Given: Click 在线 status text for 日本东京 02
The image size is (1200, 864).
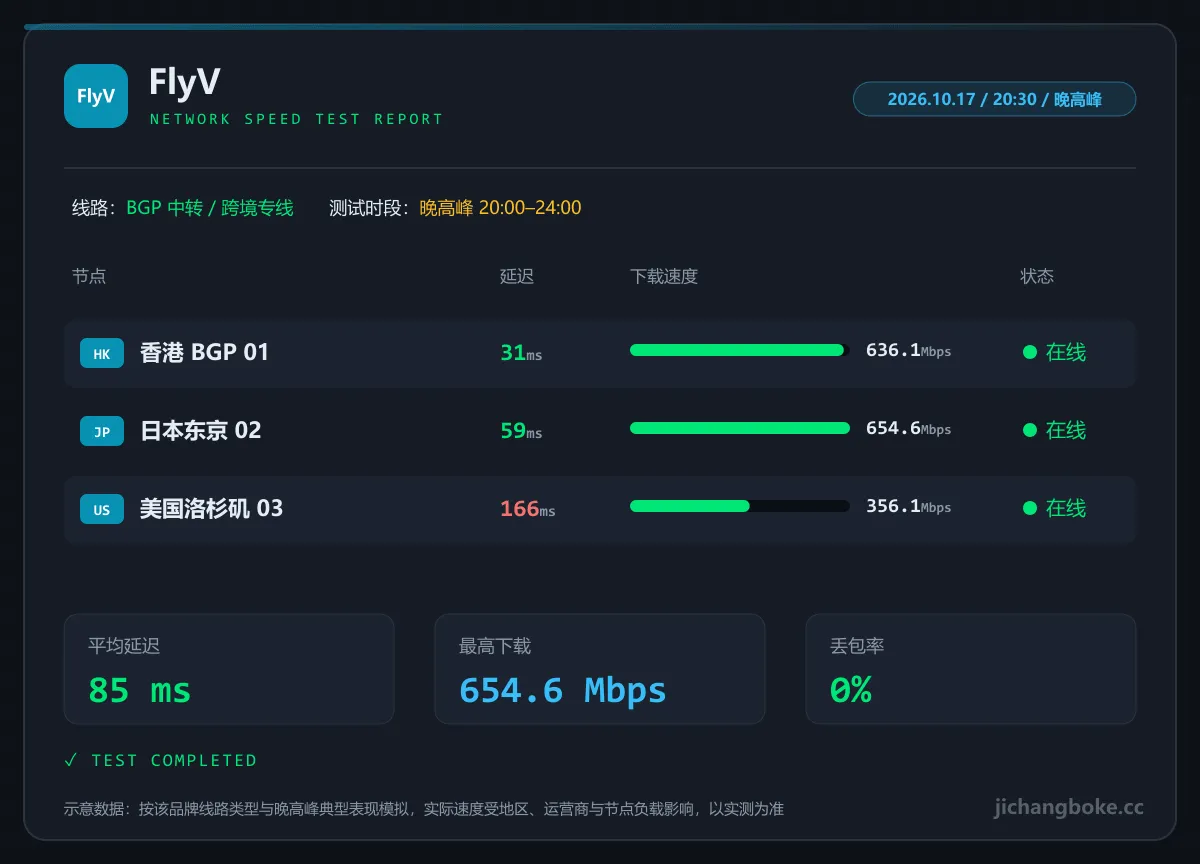Looking at the screenshot, I should 1066,430.
